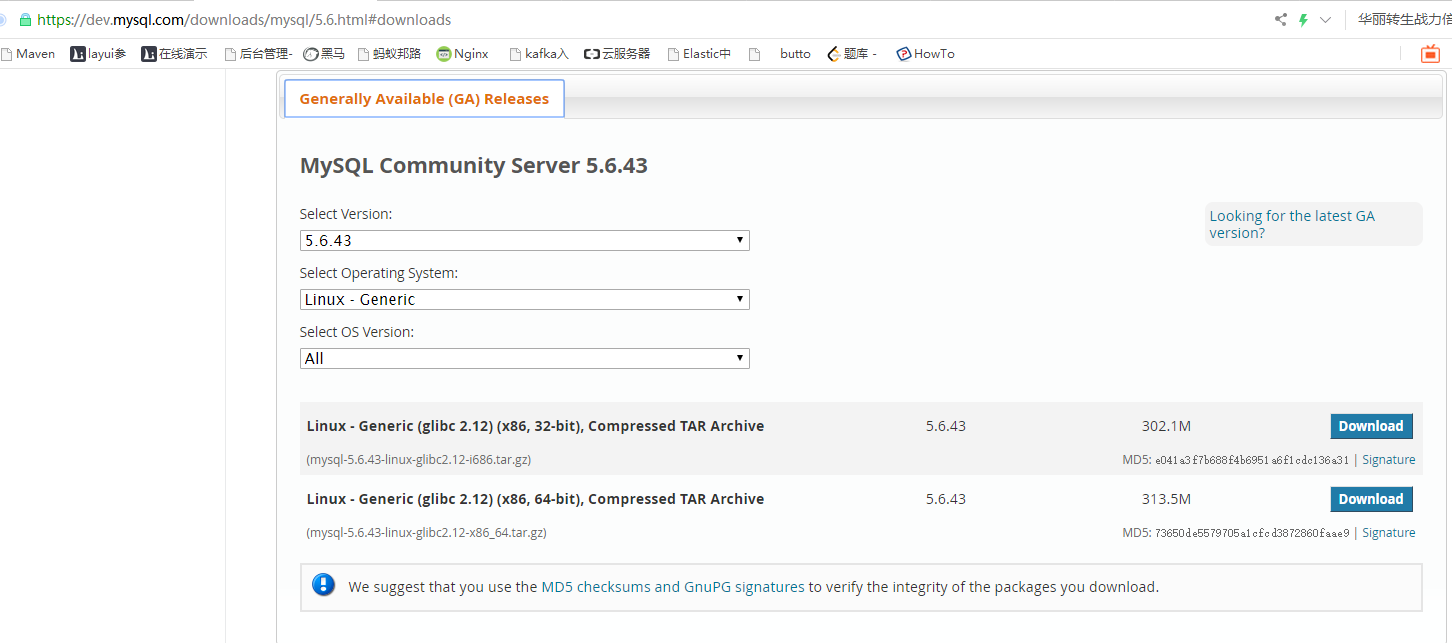The height and width of the screenshot is (643, 1452).
Task: Open the 后台管理 bookmark
Action: pyautogui.click(x=258, y=54)
